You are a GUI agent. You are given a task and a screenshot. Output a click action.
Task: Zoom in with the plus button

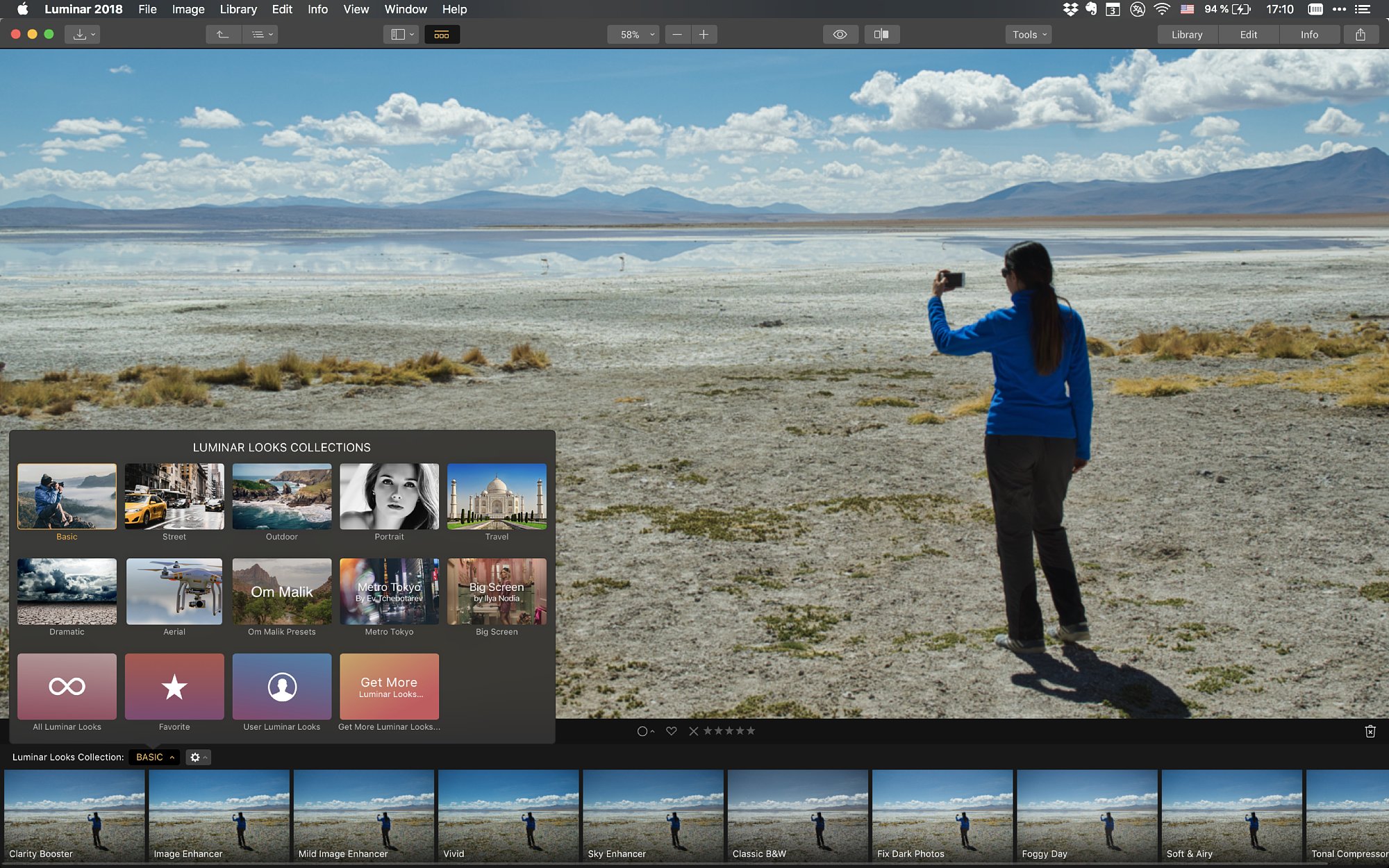point(704,34)
